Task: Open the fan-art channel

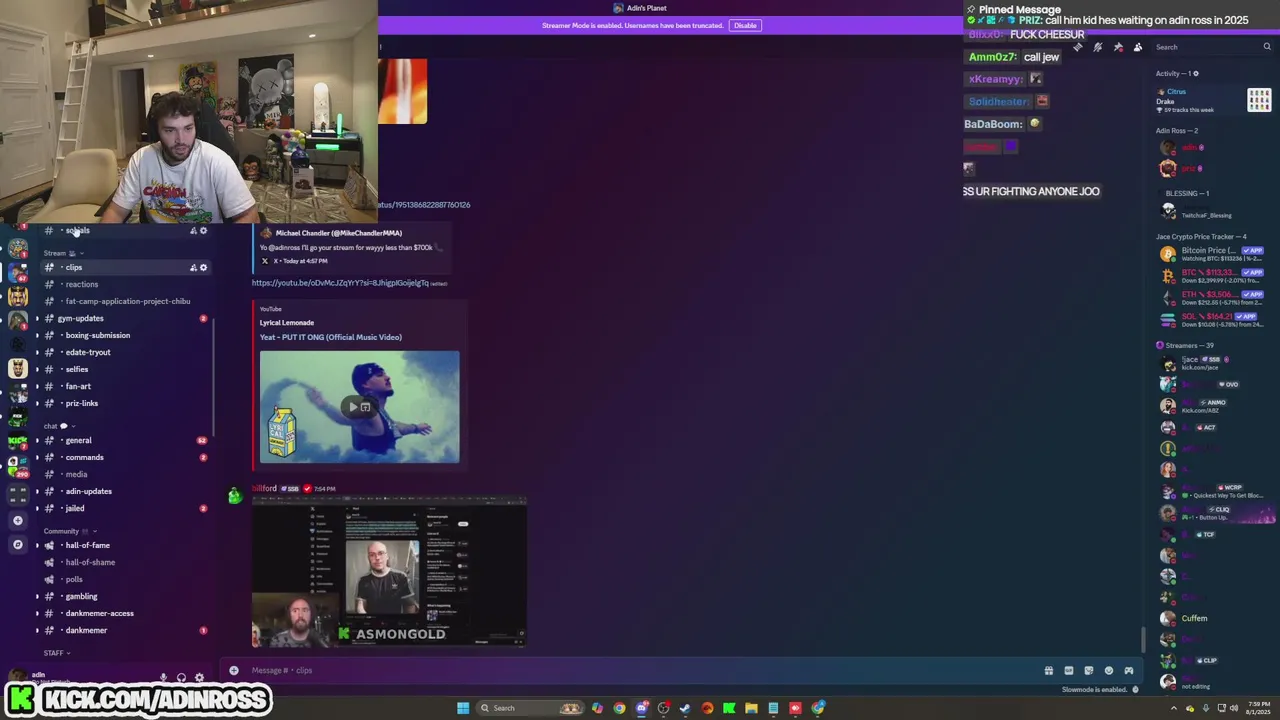Action: click(x=125, y=386)
